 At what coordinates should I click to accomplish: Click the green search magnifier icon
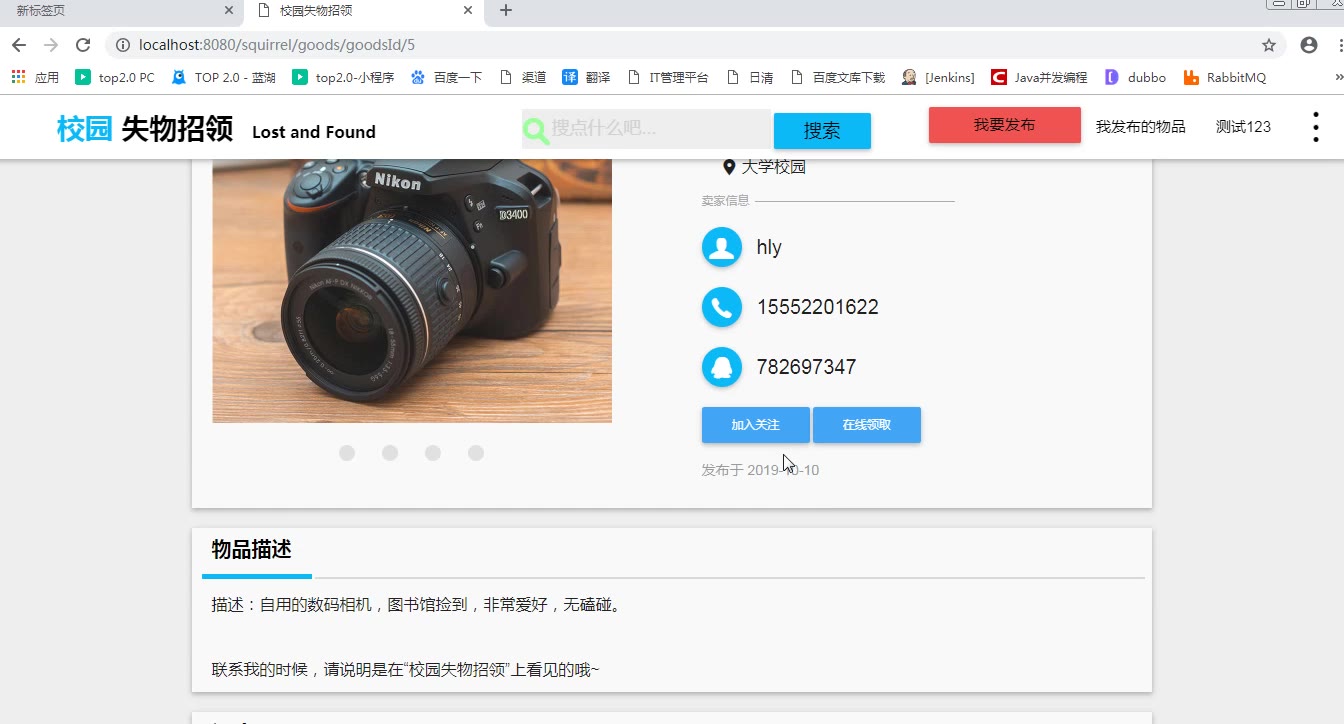coord(536,130)
